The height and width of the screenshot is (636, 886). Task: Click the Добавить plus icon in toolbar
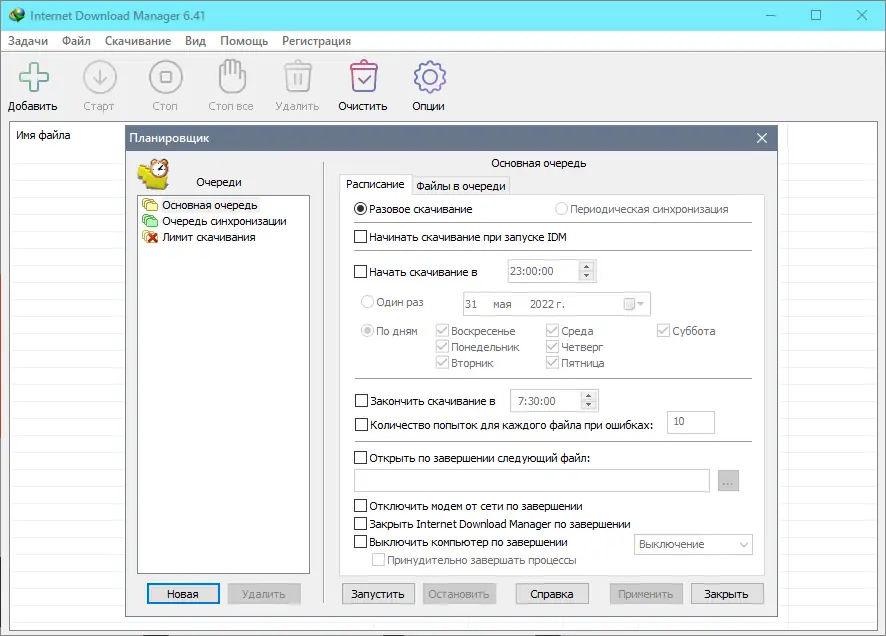tap(33, 77)
